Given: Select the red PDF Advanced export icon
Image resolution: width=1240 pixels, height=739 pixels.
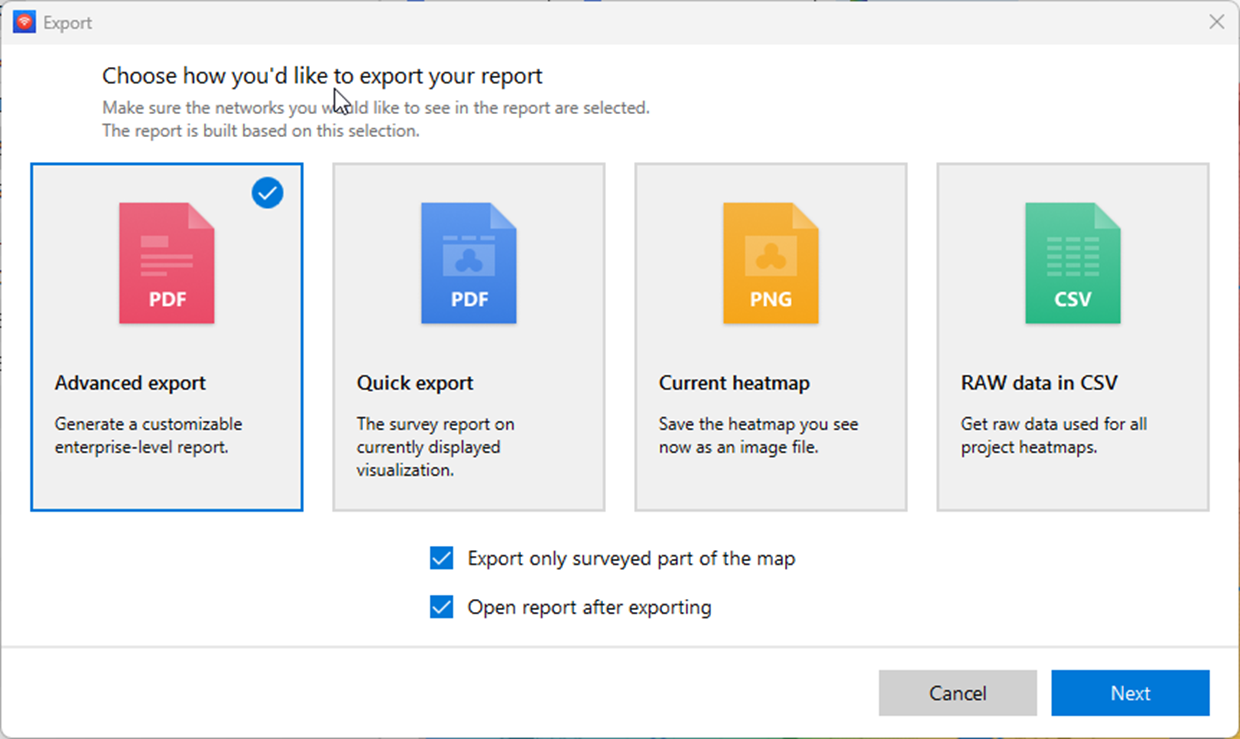Looking at the screenshot, I should [166, 262].
